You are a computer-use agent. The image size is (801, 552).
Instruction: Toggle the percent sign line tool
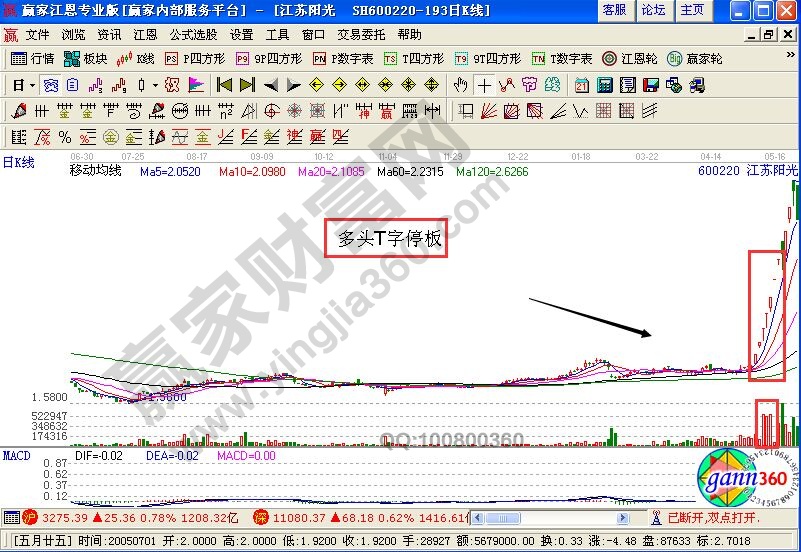65,137
